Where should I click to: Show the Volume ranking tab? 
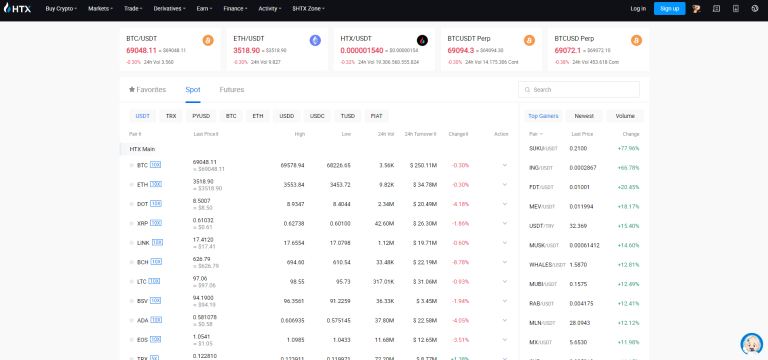click(x=625, y=116)
